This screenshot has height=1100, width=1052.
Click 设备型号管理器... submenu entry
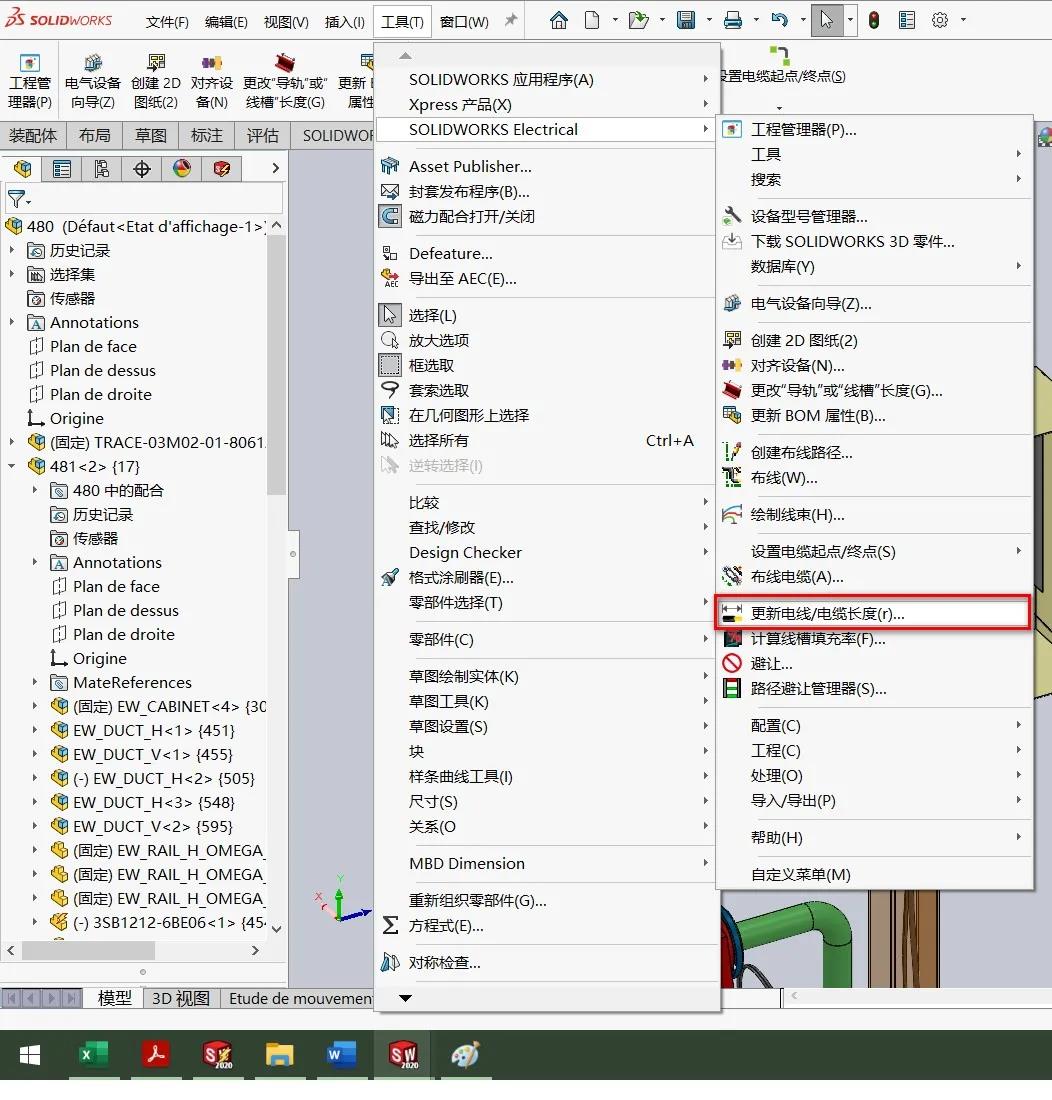coord(874,216)
